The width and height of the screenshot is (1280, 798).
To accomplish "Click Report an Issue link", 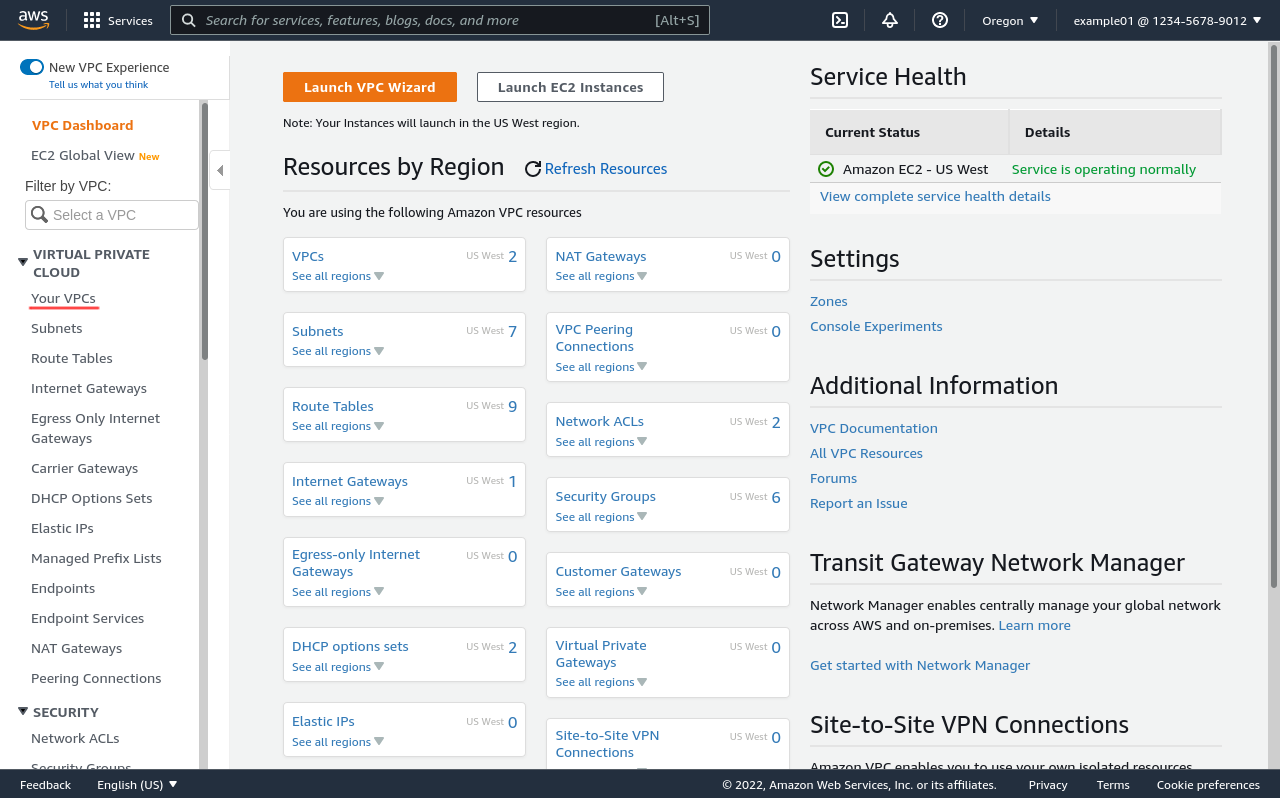I will (x=859, y=503).
